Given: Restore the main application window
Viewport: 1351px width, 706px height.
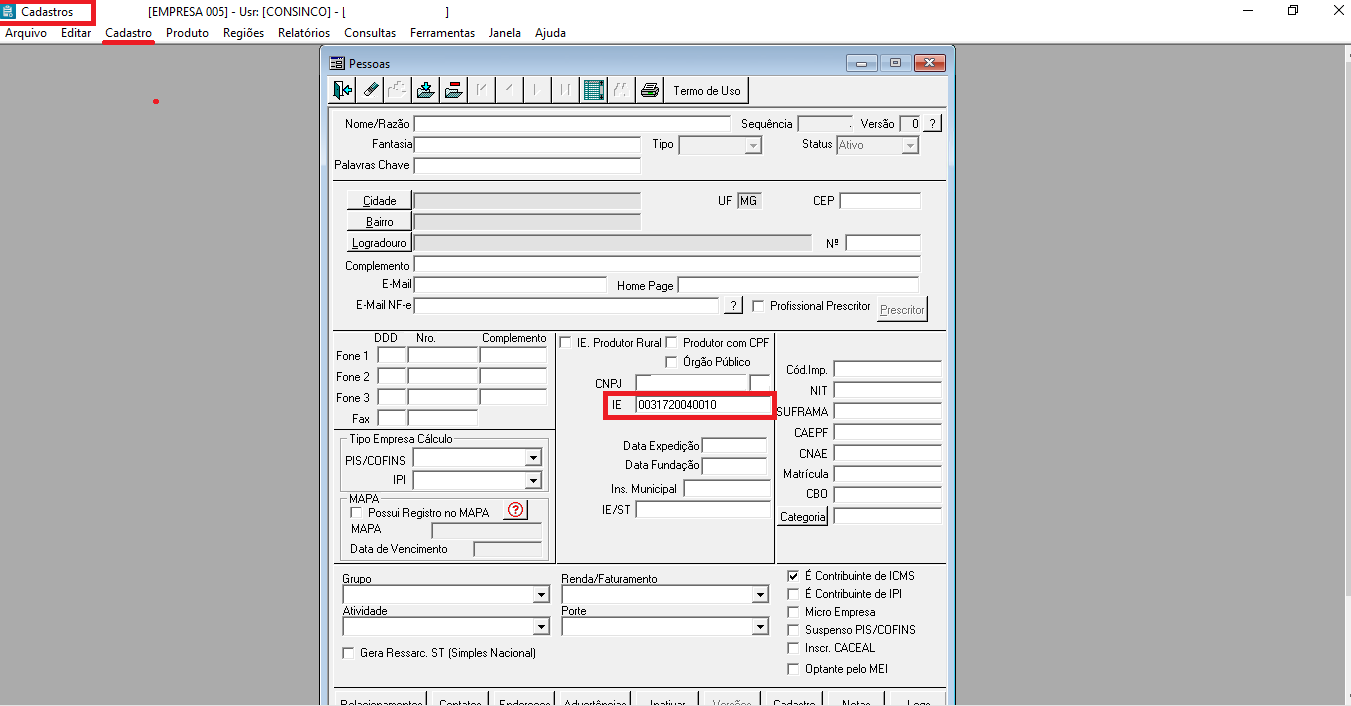Looking at the screenshot, I should [1293, 11].
